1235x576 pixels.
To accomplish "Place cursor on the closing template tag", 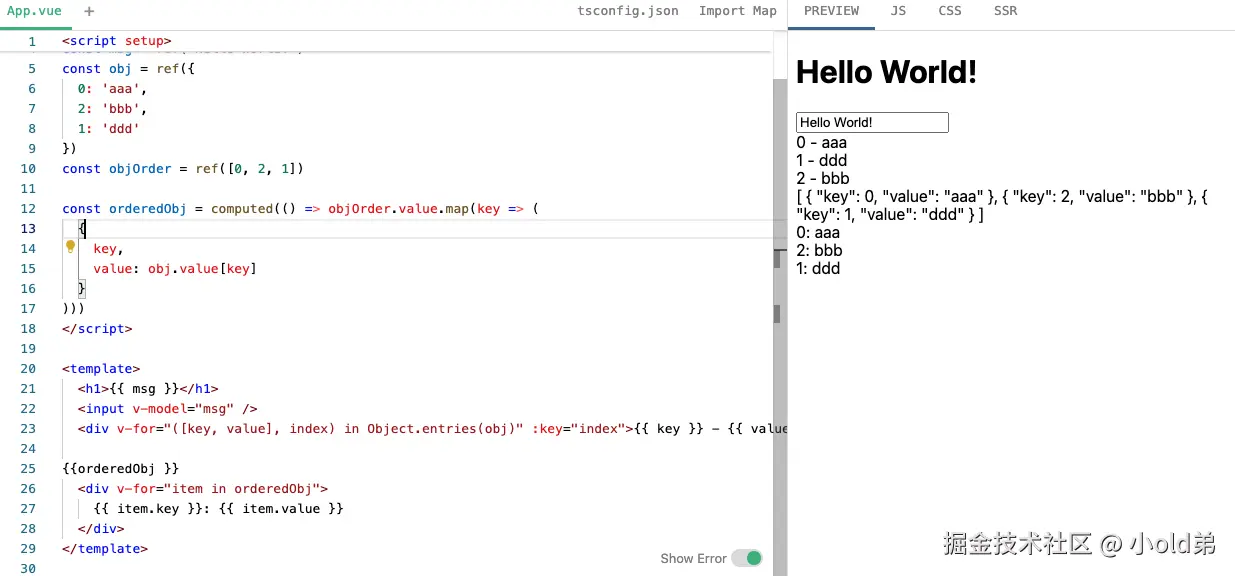I will click(105, 549).
